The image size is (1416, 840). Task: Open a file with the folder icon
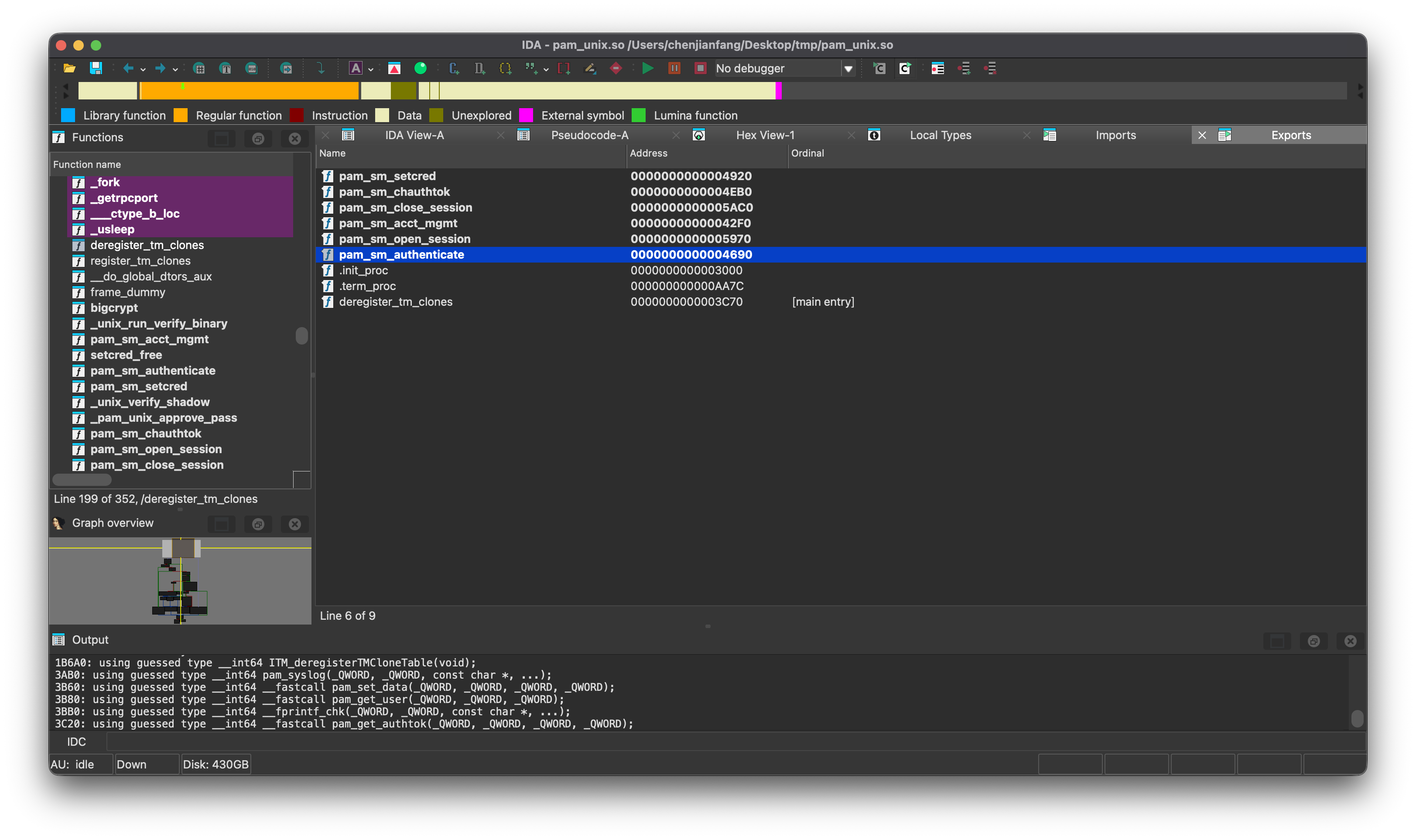(70, 68)
